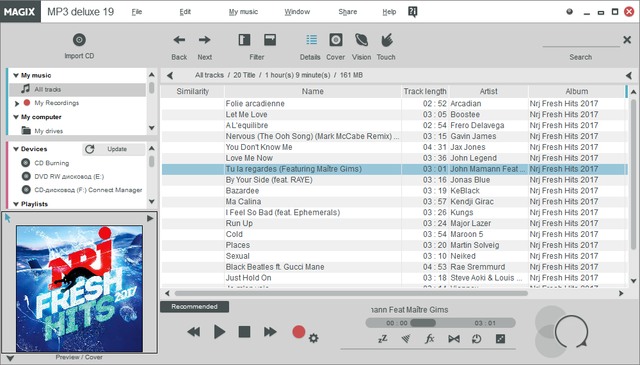
Task: Rewind with the skip-back control
Action: tap(194, 332)
